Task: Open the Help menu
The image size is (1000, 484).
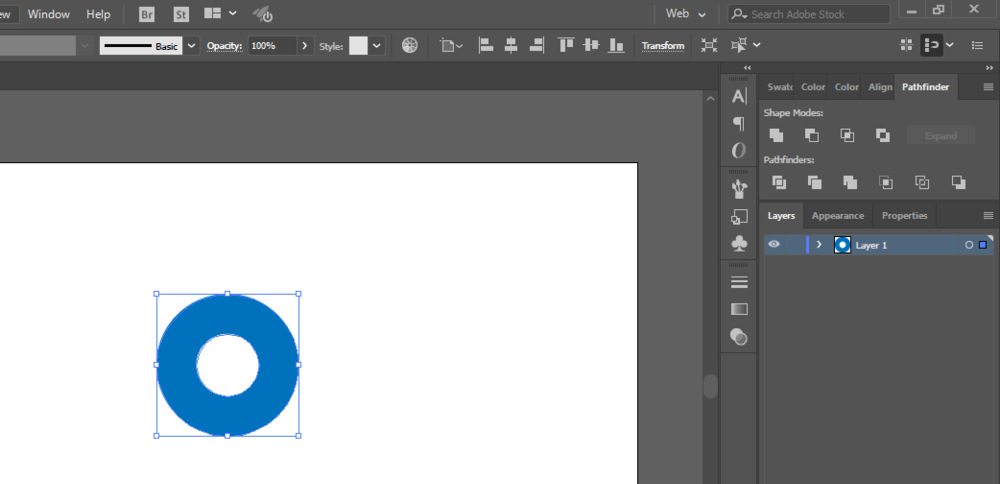Action: [98, 14]
